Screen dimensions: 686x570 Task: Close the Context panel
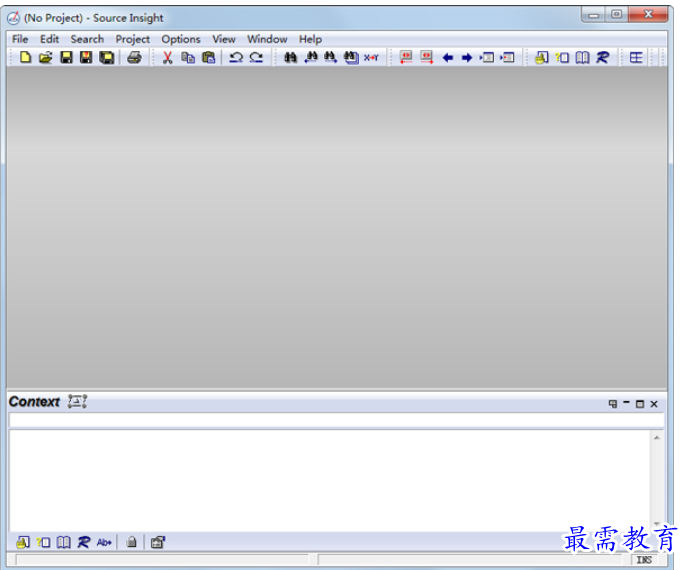[x=654, y=404]
